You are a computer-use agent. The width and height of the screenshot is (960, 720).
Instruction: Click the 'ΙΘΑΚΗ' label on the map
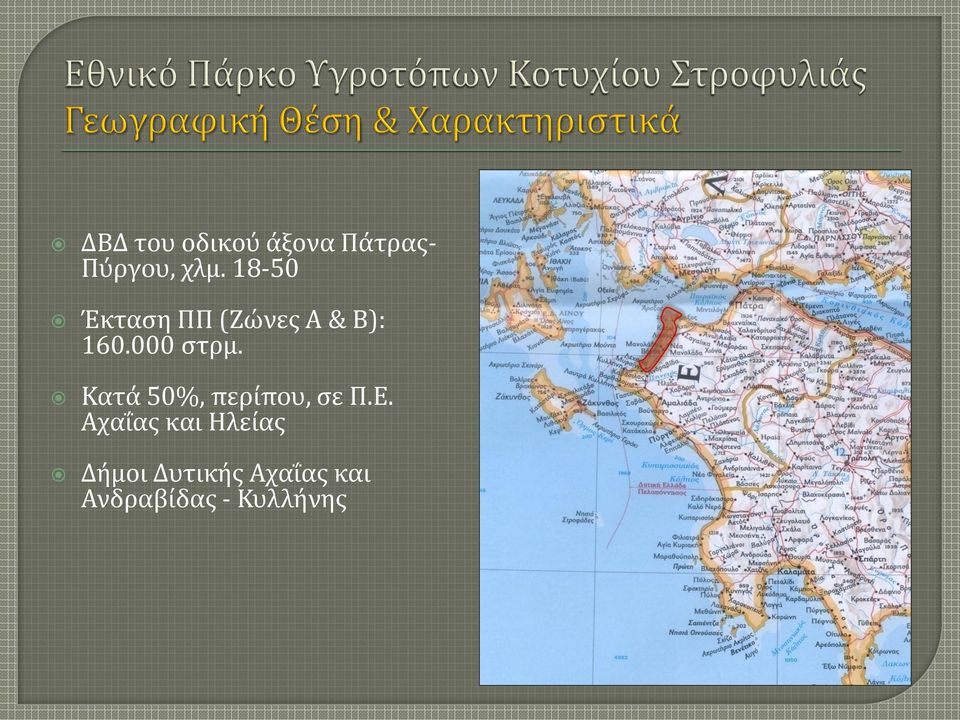pyautogui.click(x=561, y=261)
